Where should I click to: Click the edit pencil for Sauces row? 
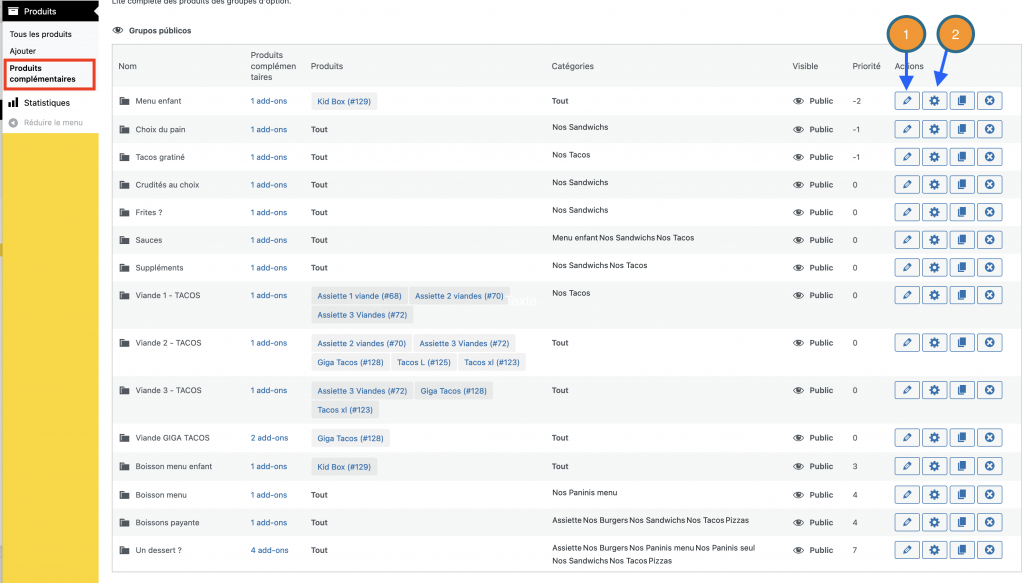point(907,240)
